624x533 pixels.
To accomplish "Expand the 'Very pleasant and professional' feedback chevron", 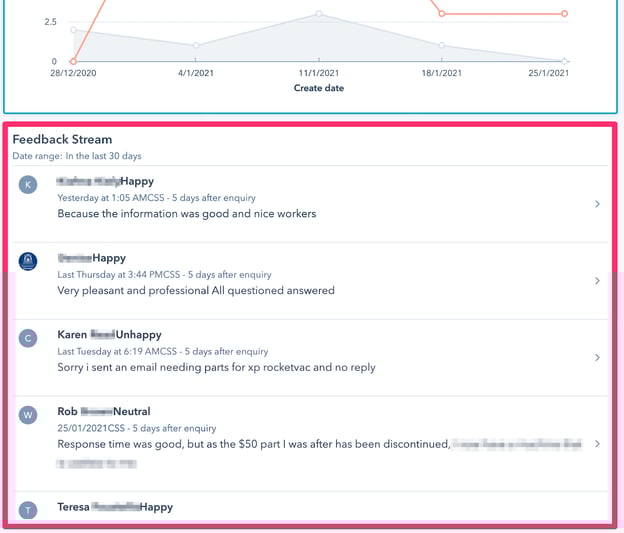I will point(597,281).
